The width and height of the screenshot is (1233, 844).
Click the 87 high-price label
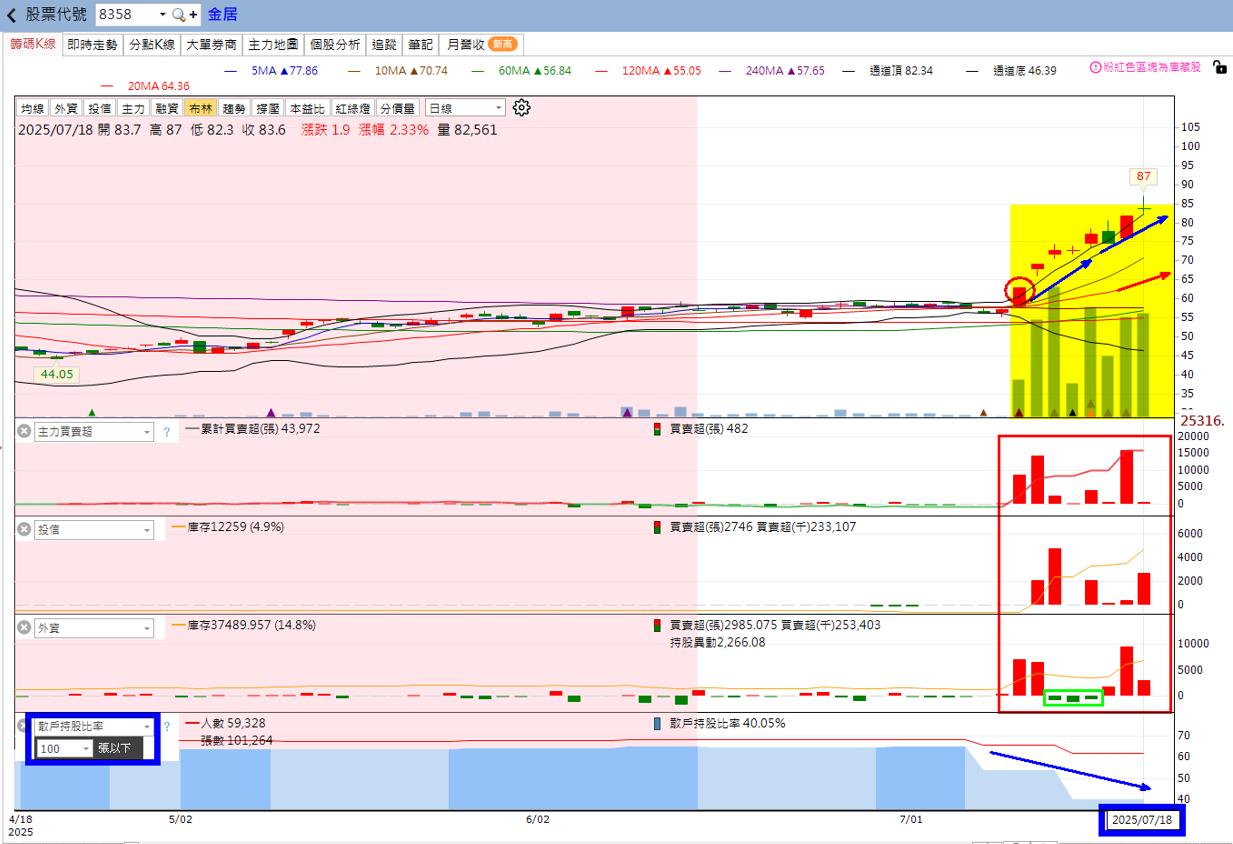1143,176
